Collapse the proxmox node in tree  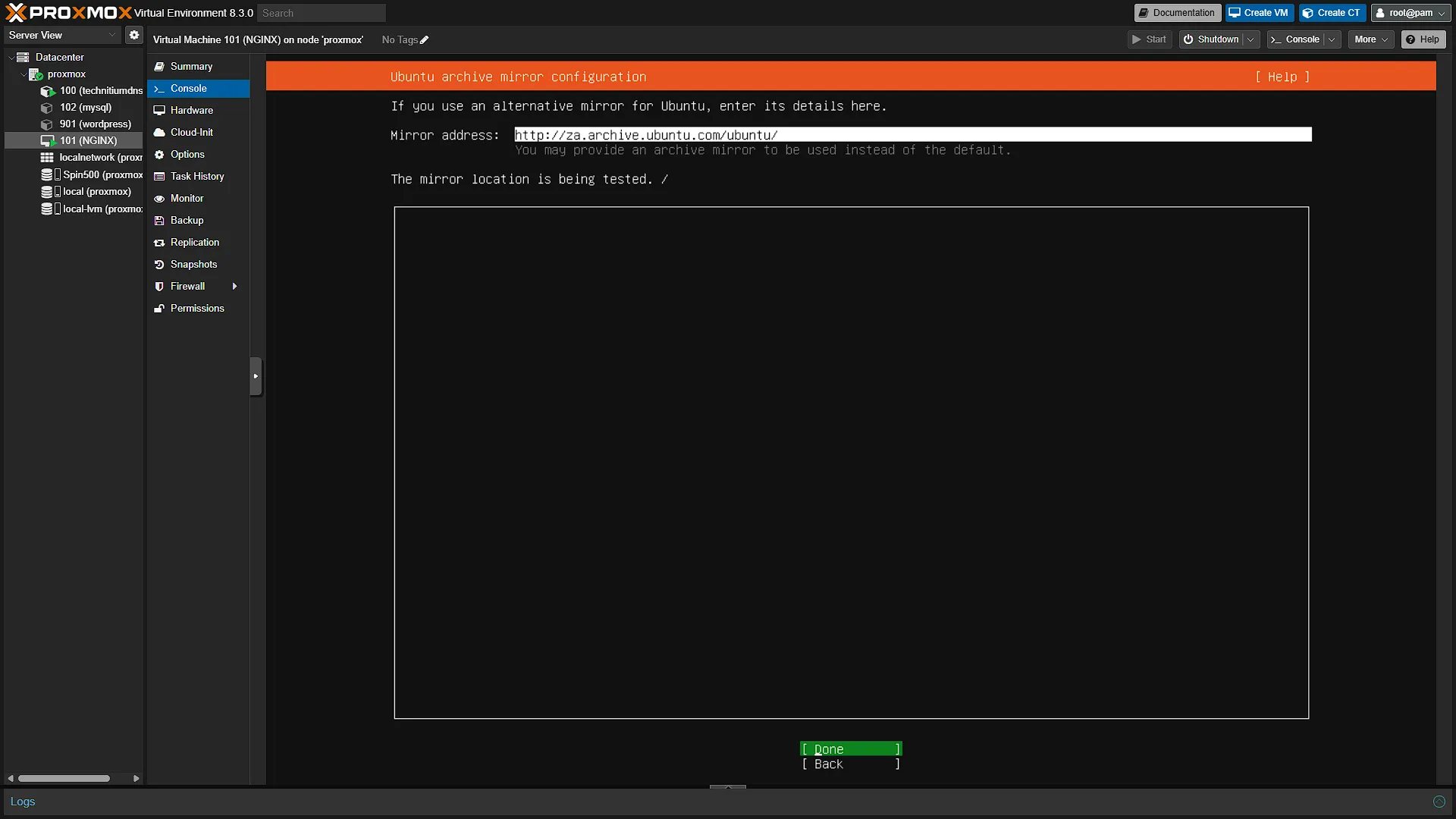tap(23, 74)
